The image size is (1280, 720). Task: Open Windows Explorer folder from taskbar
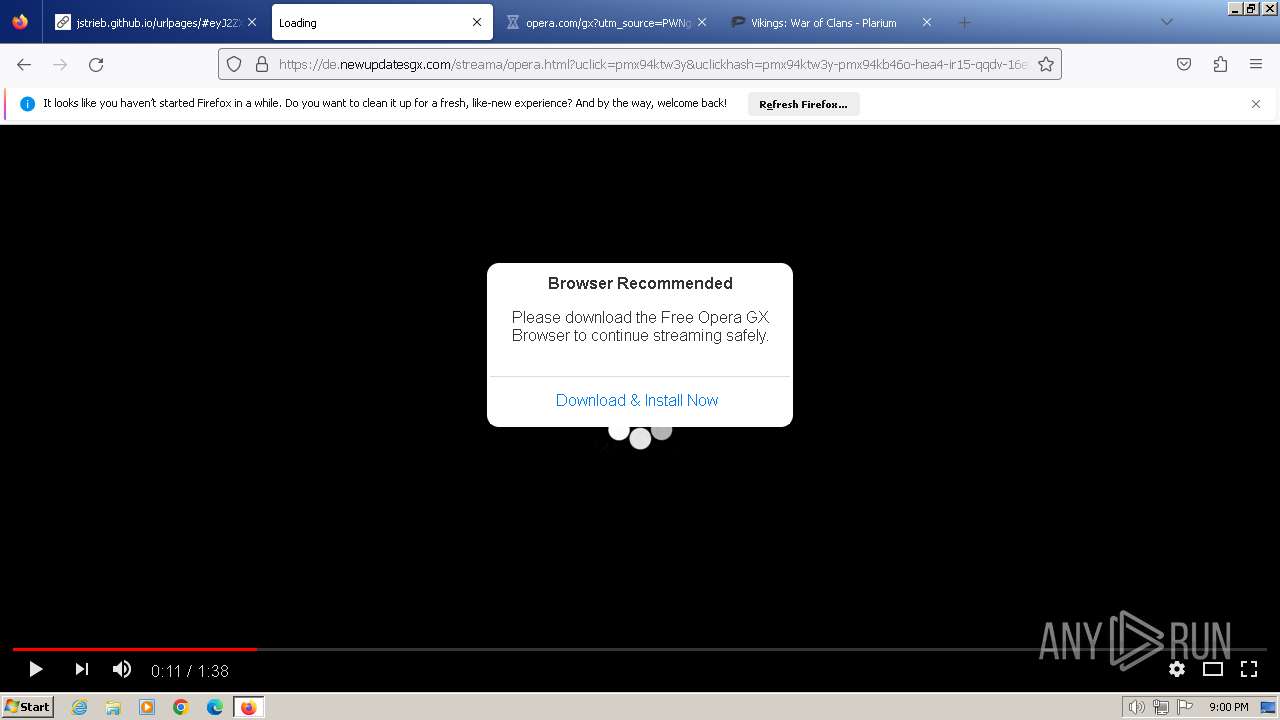(113, 707)
